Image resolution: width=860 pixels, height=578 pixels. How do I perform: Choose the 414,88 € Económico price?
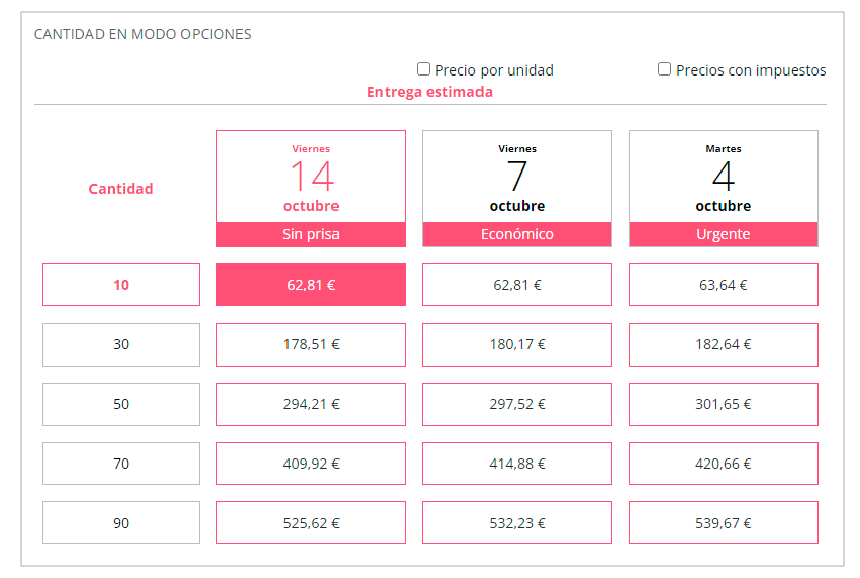point(517,463)
